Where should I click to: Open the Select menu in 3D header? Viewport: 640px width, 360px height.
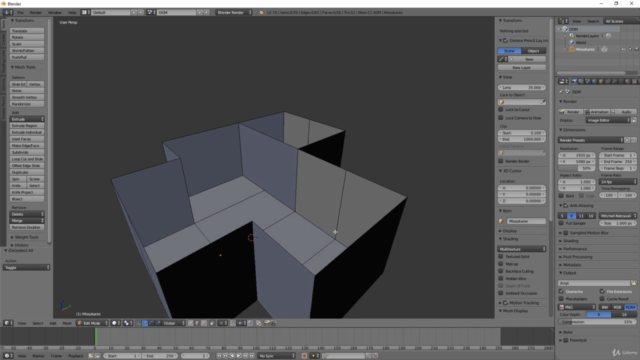pyautogui.click(x=38, y=323)
